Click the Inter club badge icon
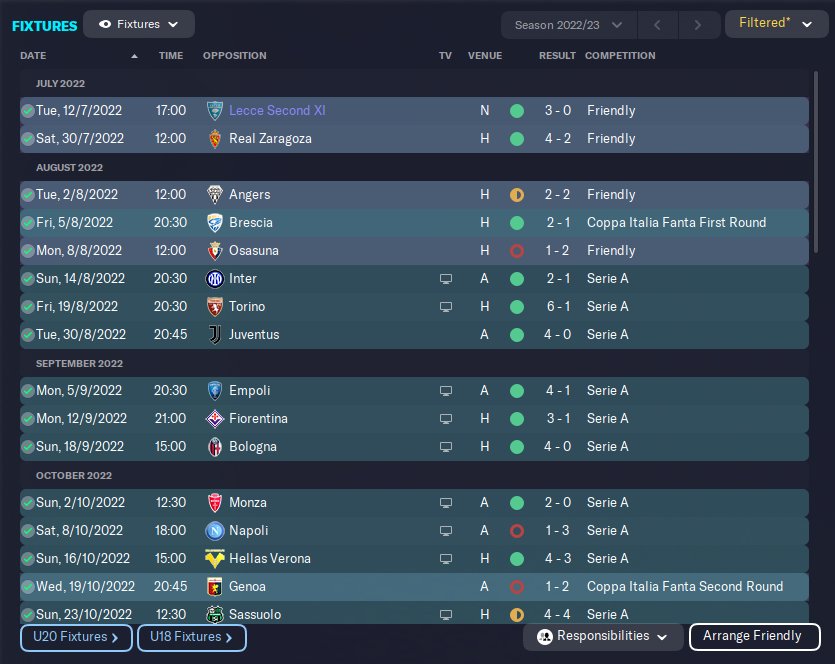 point(214,278)
